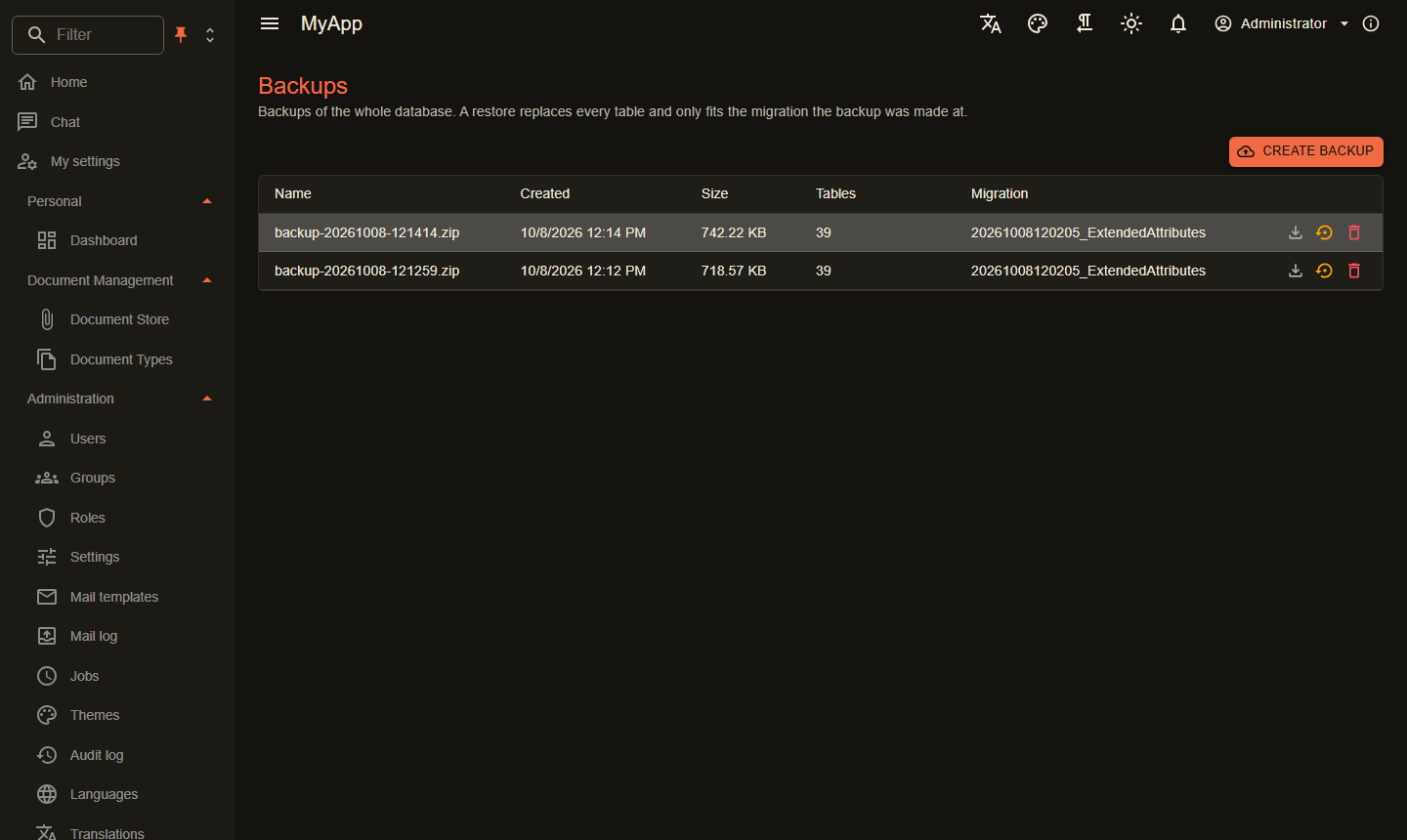This screenshot has height=840, width=1407.
Task: Open the Dashboard page
Action: (117, 240)
